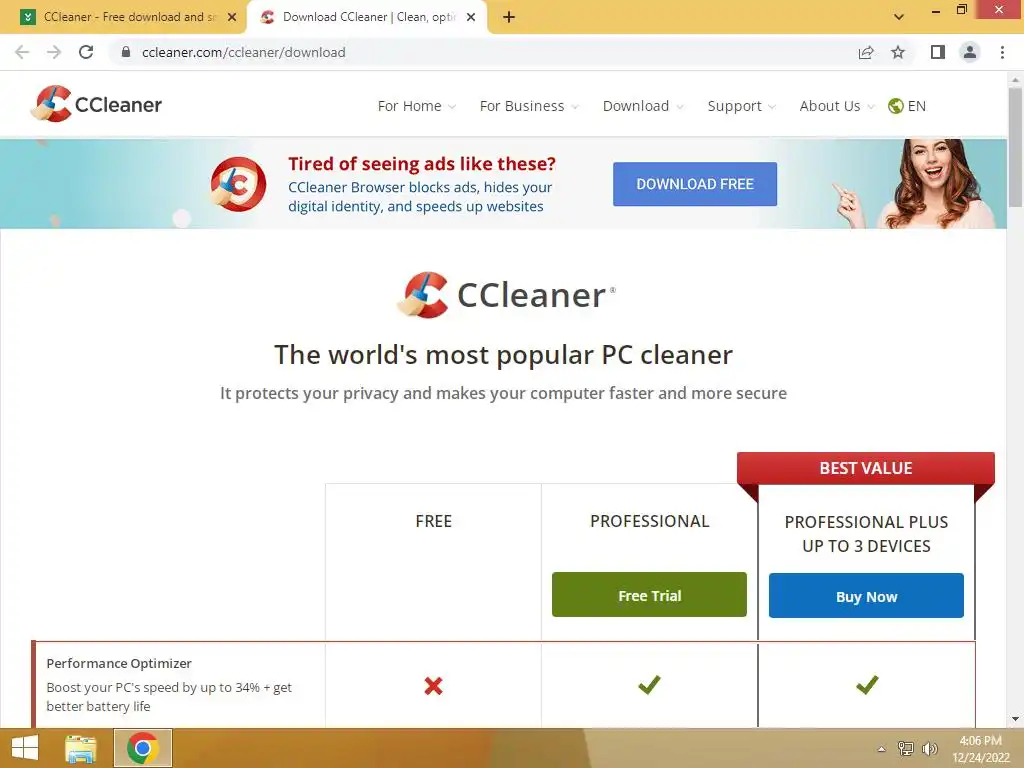Click the PROFESSIONAL column heading
The width and height of the screenshot is (1024, 768).
tap(650, 521)
